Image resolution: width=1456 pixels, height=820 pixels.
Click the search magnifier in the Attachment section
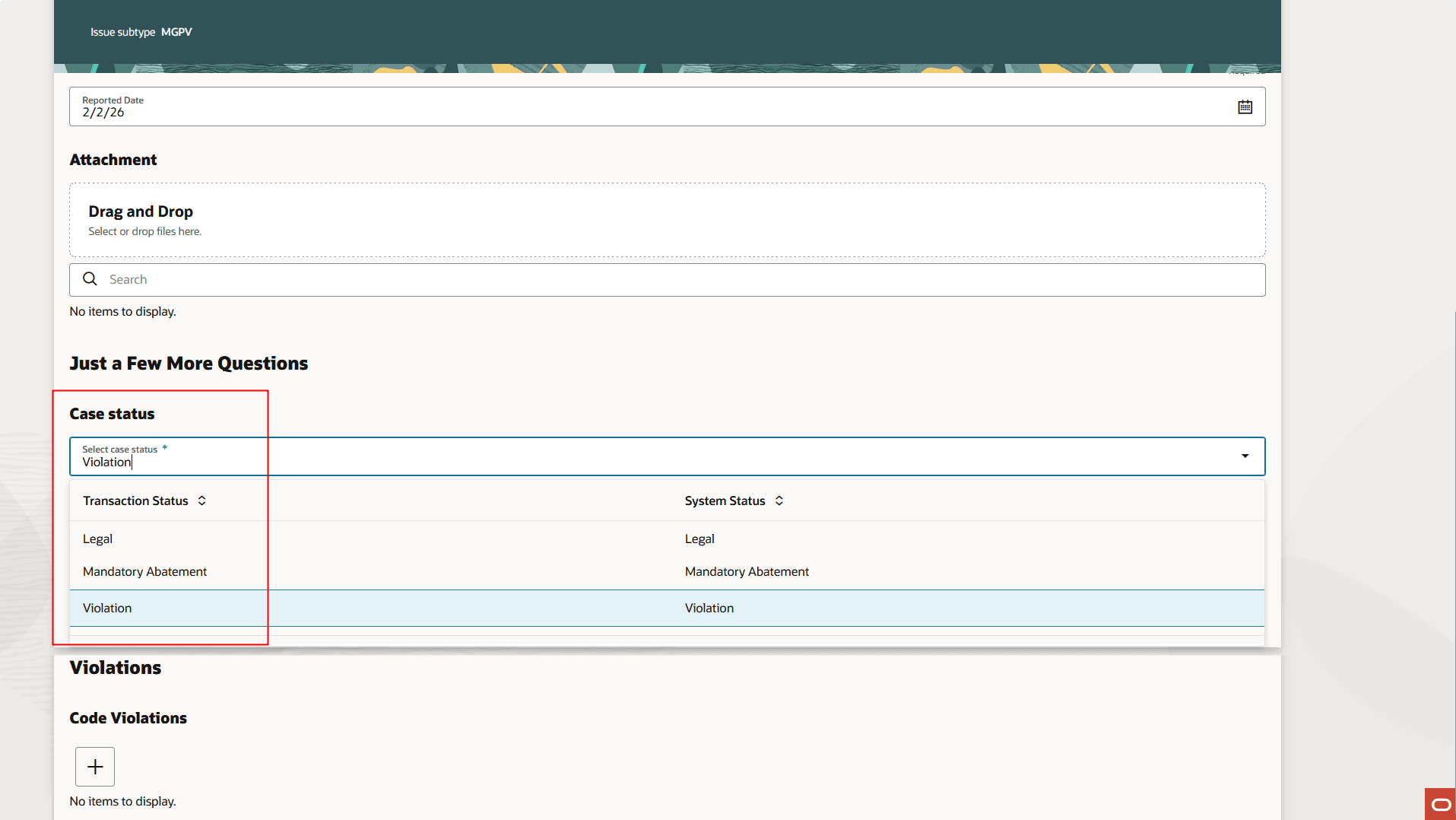coord(90,279)
